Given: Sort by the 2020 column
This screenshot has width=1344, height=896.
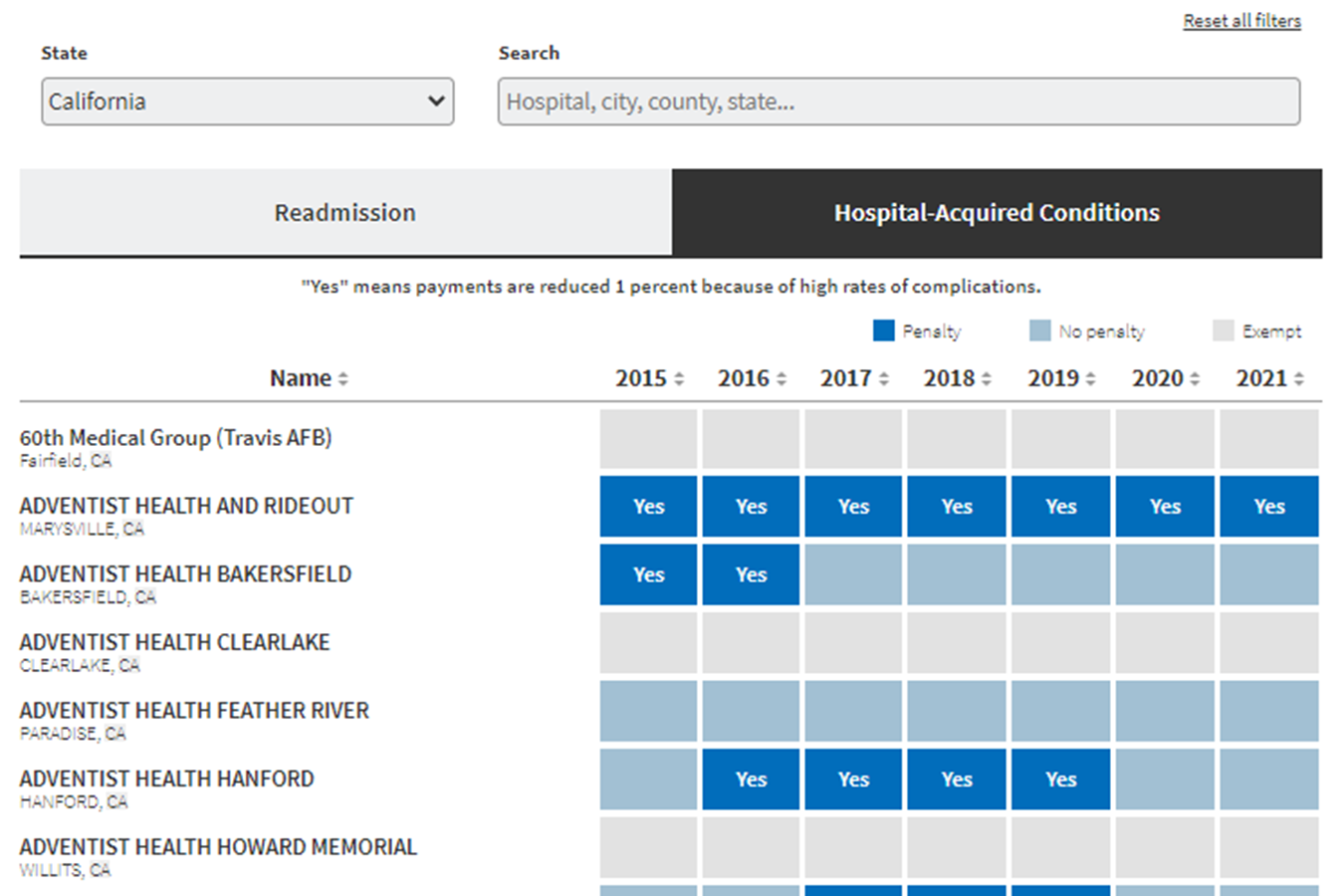Looking at the screenshot, I should pyautogui.click(x=1195, y=379).
